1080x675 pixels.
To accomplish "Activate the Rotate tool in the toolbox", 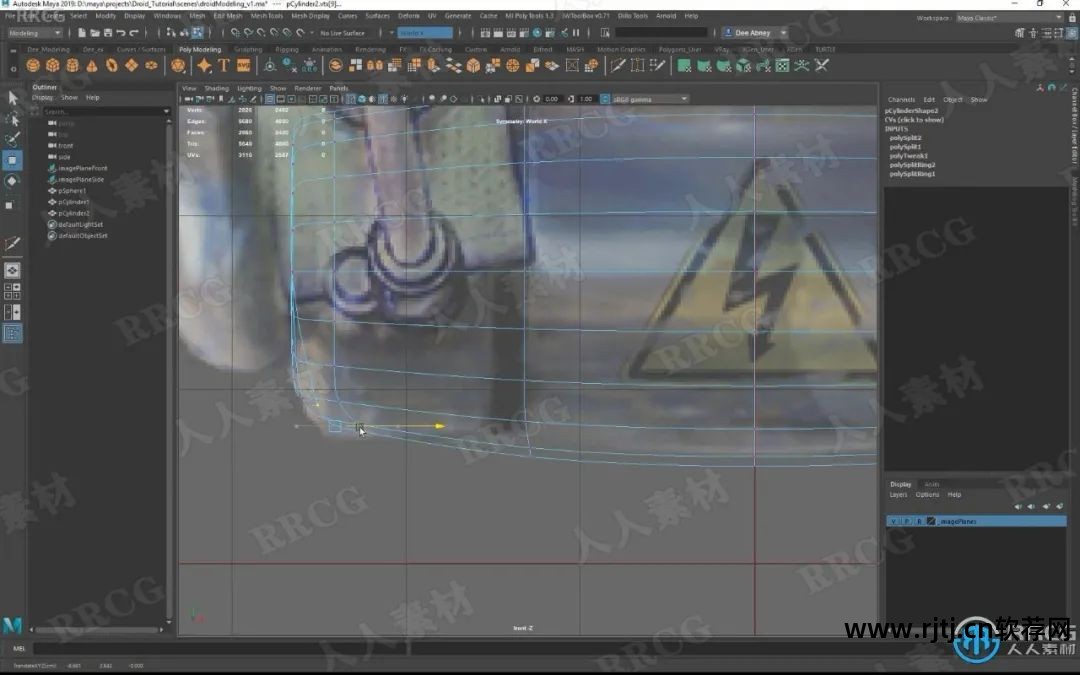I will pos(12,181).
